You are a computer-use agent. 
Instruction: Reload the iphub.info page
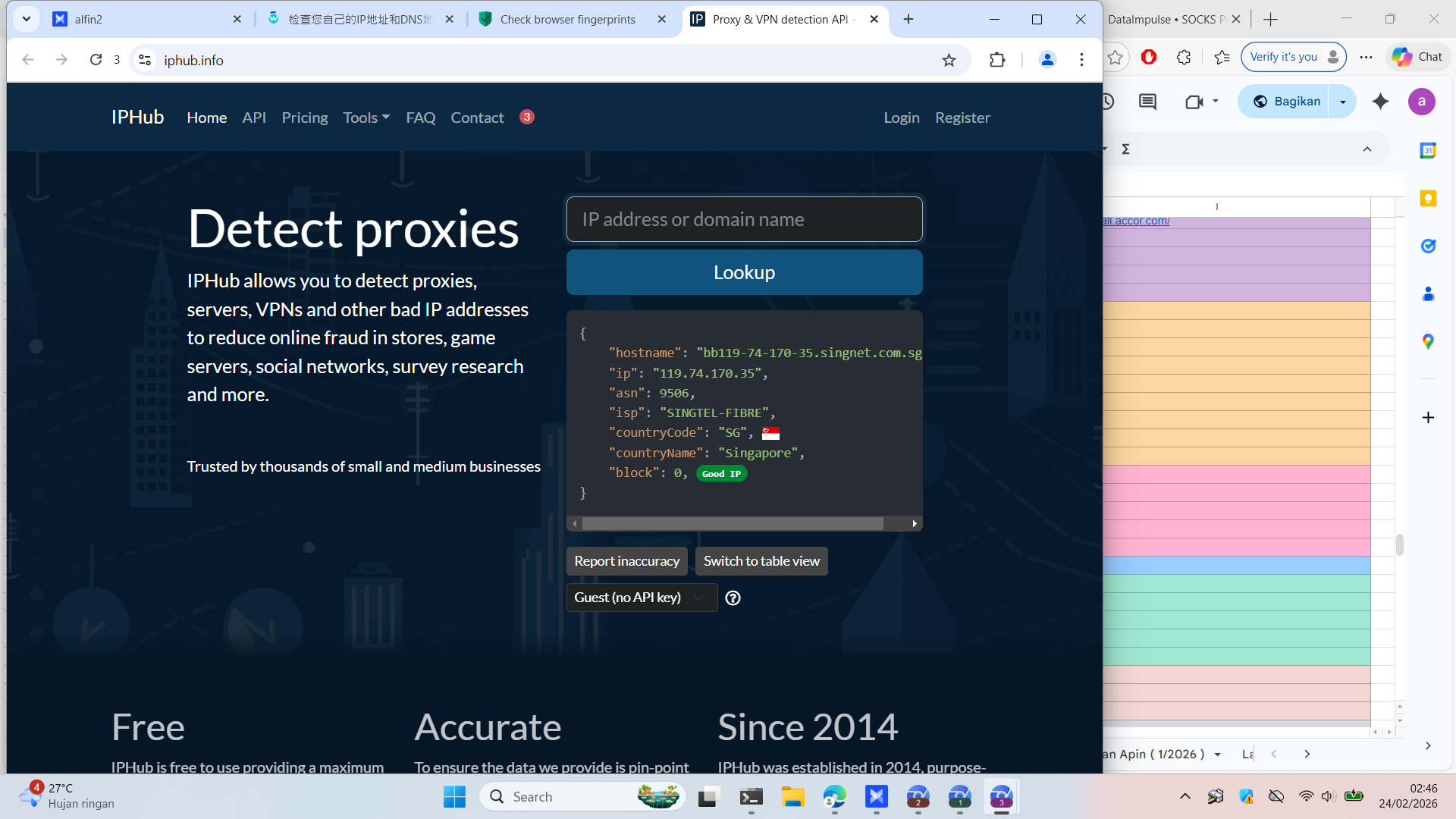[96, 60]
